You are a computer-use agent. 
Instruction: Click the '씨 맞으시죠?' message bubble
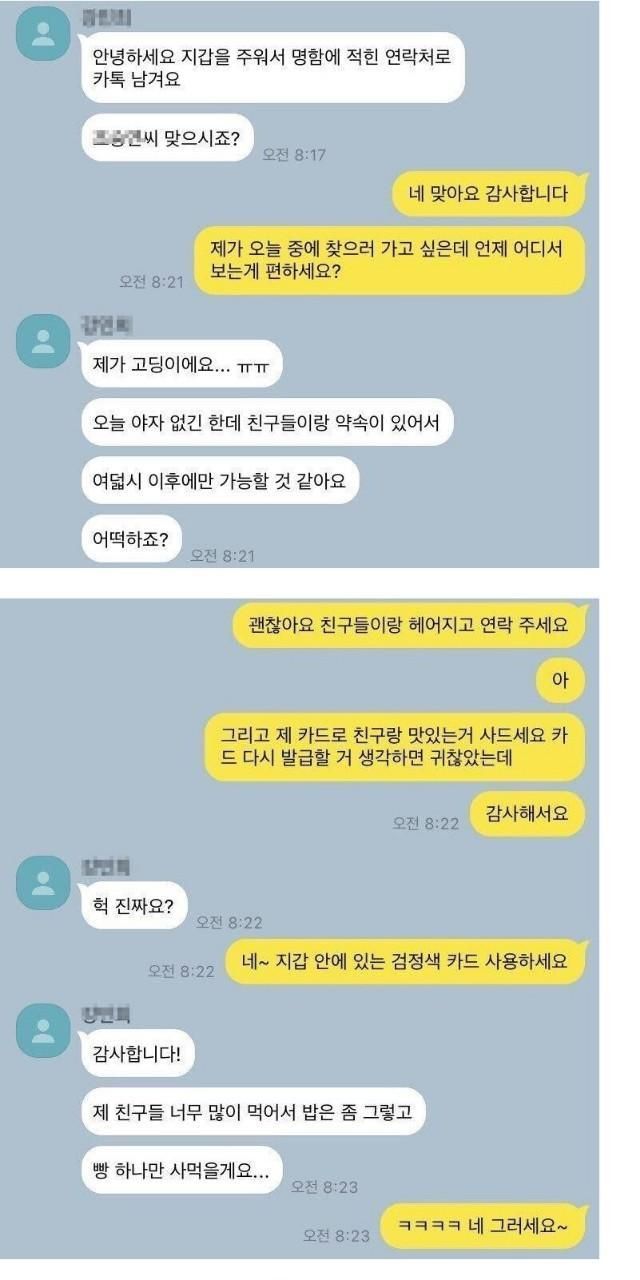coord(168,139)
